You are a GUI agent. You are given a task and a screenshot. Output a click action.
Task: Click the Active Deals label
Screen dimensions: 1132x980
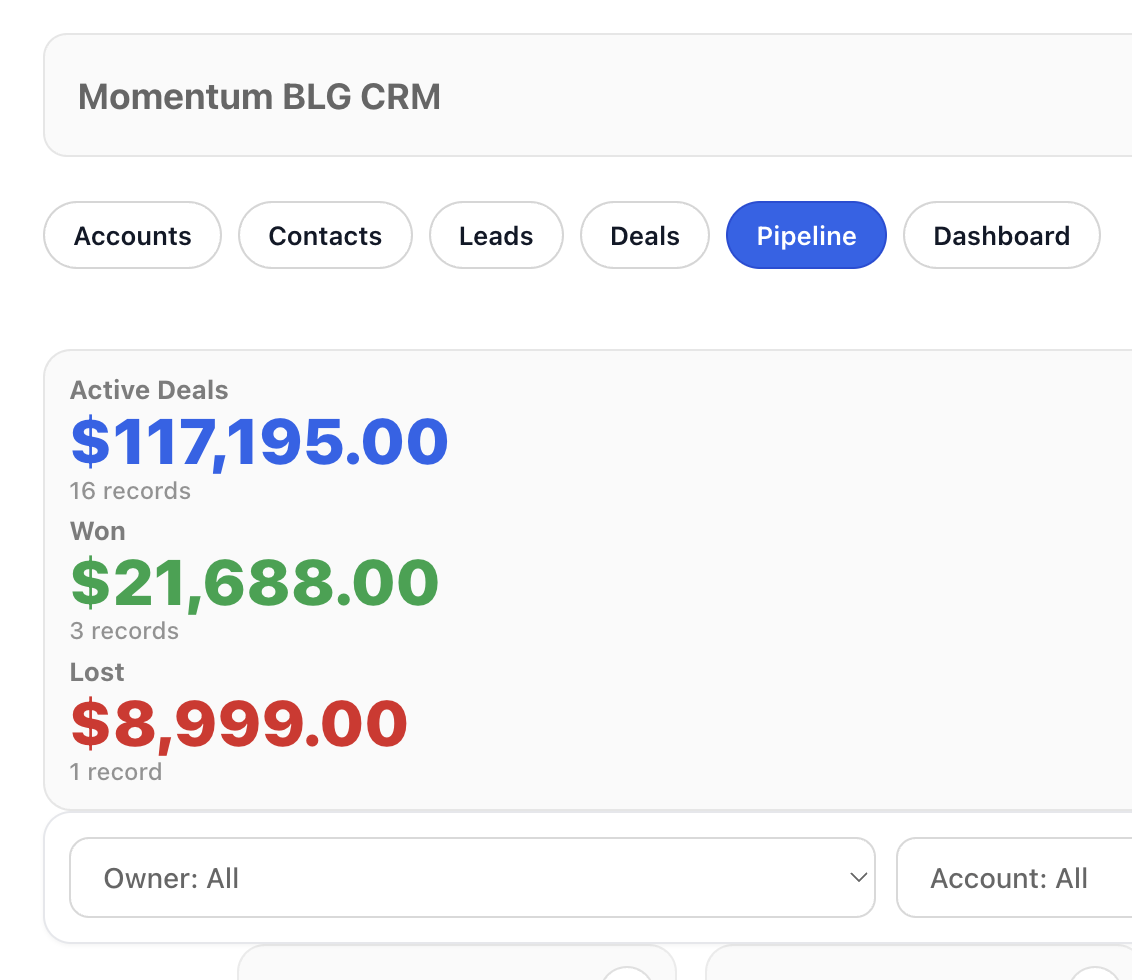pyautogui.click(x=149, y=390)
